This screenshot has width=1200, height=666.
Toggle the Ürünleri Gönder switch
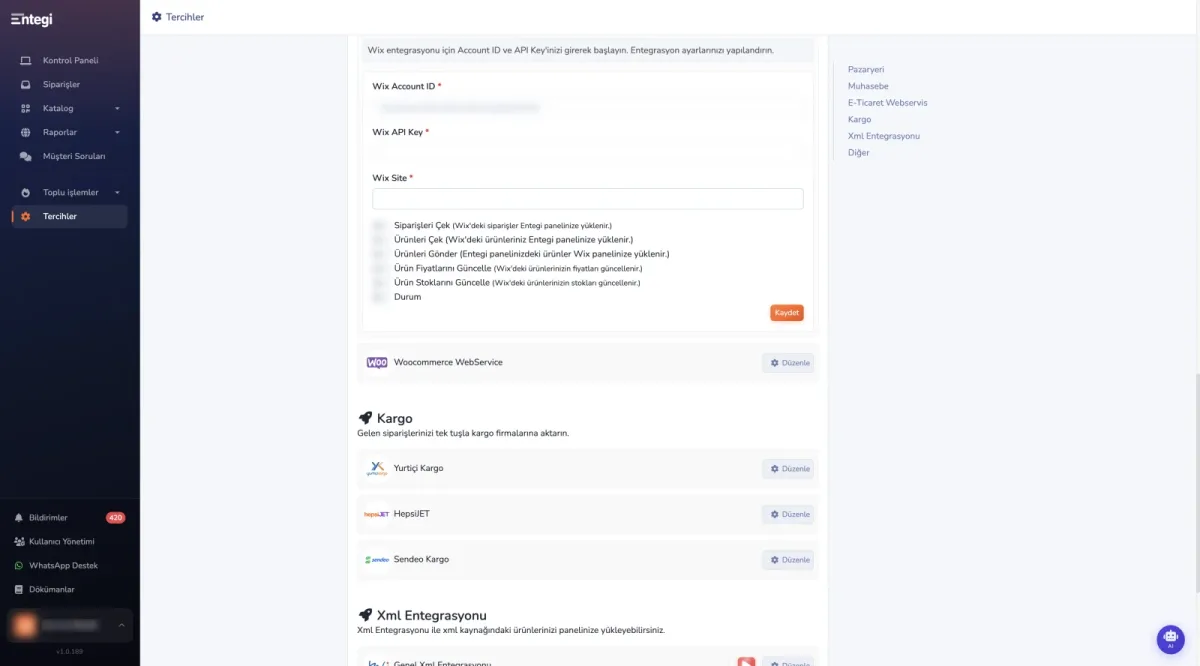[x=379, y=254]
